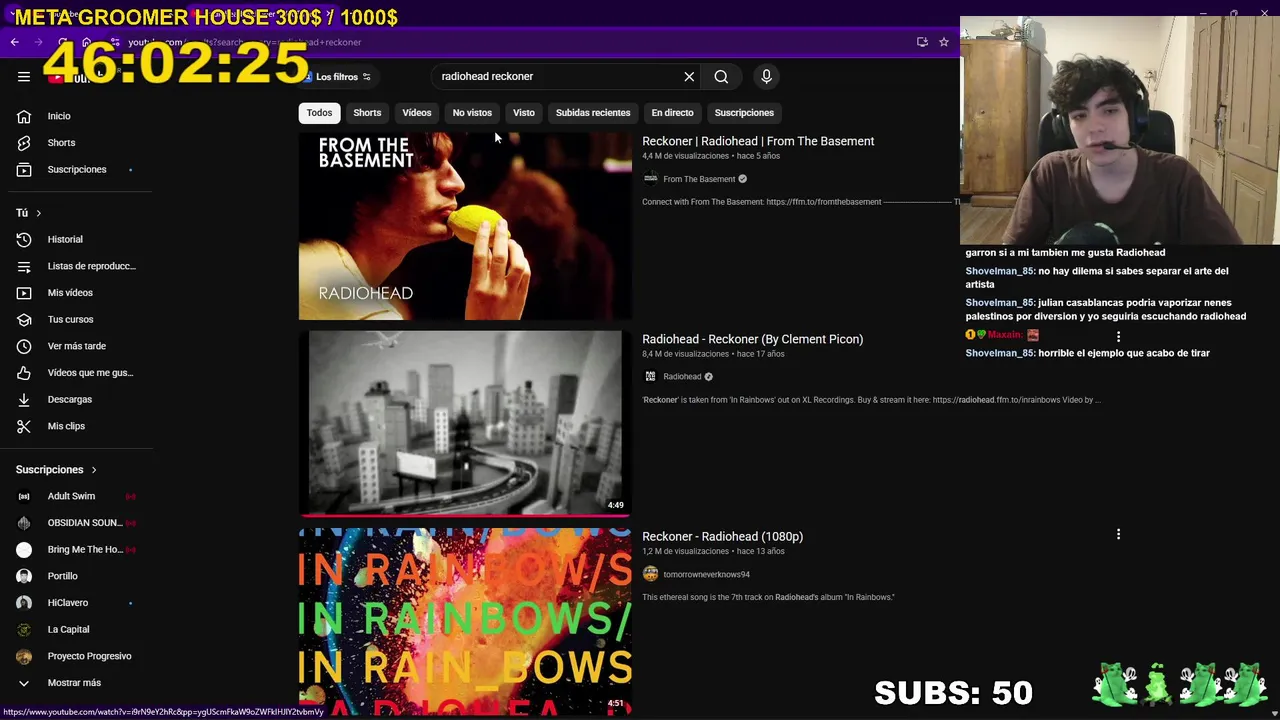Click the Radiohead channel avatar icon

[650, 376]
